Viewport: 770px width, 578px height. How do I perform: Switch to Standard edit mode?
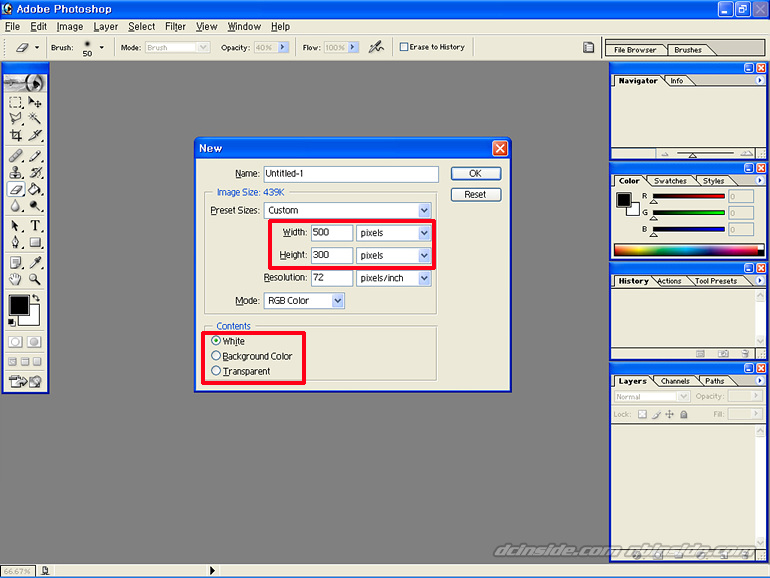pos(16,342)
